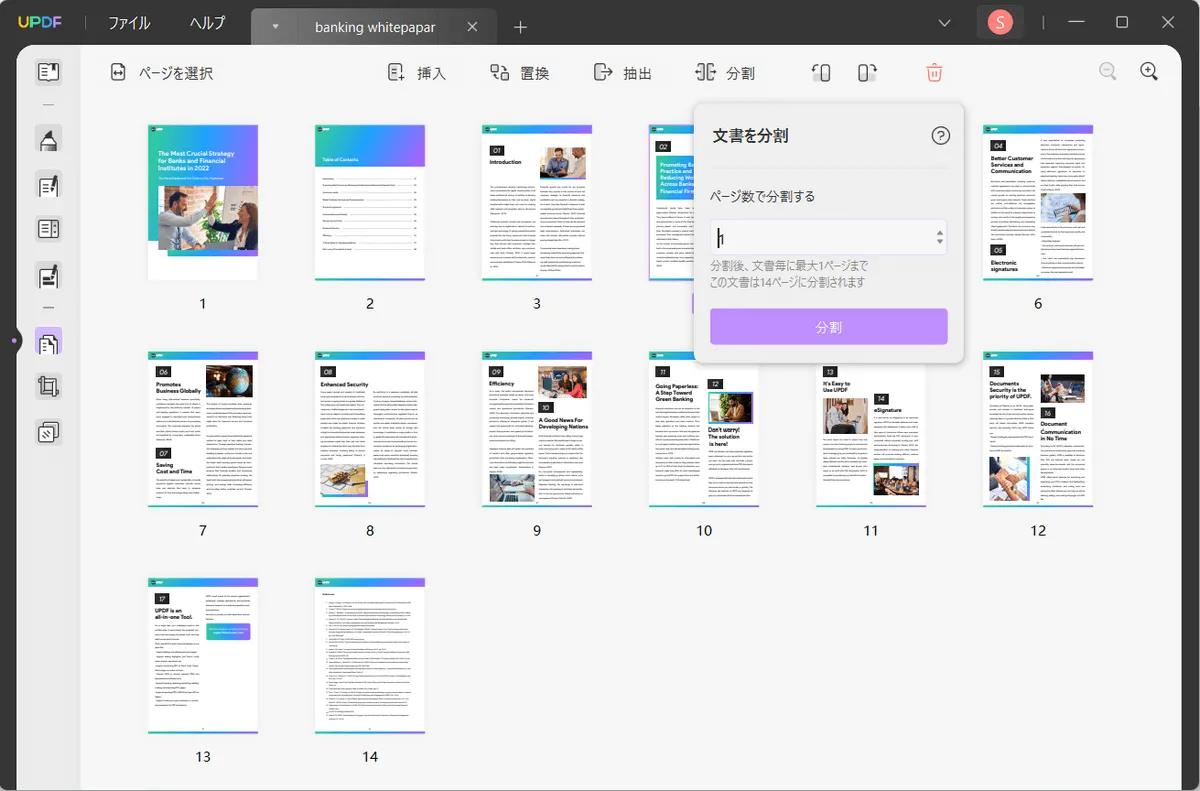Screen dimensions: 1200x791
Task: Click the zoom in magnifier icon
Action: pos(1149,71)
